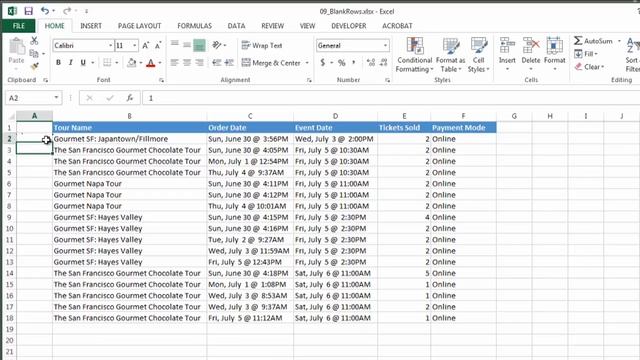Click the Clear button

589,67
